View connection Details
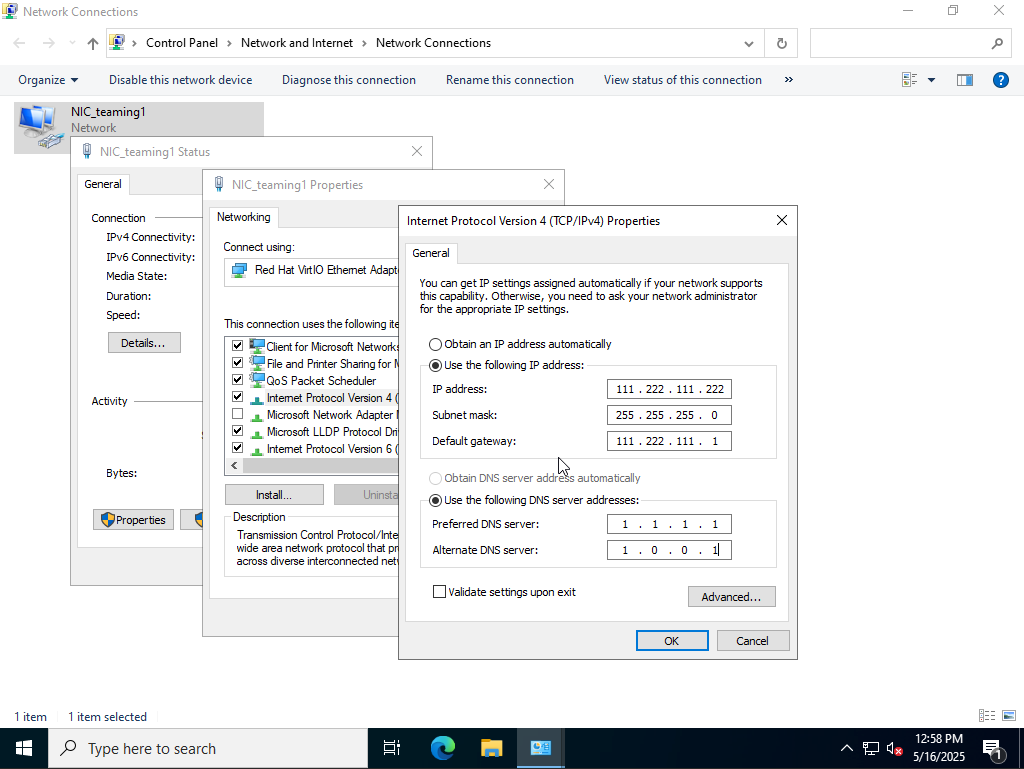 point(144,342)
